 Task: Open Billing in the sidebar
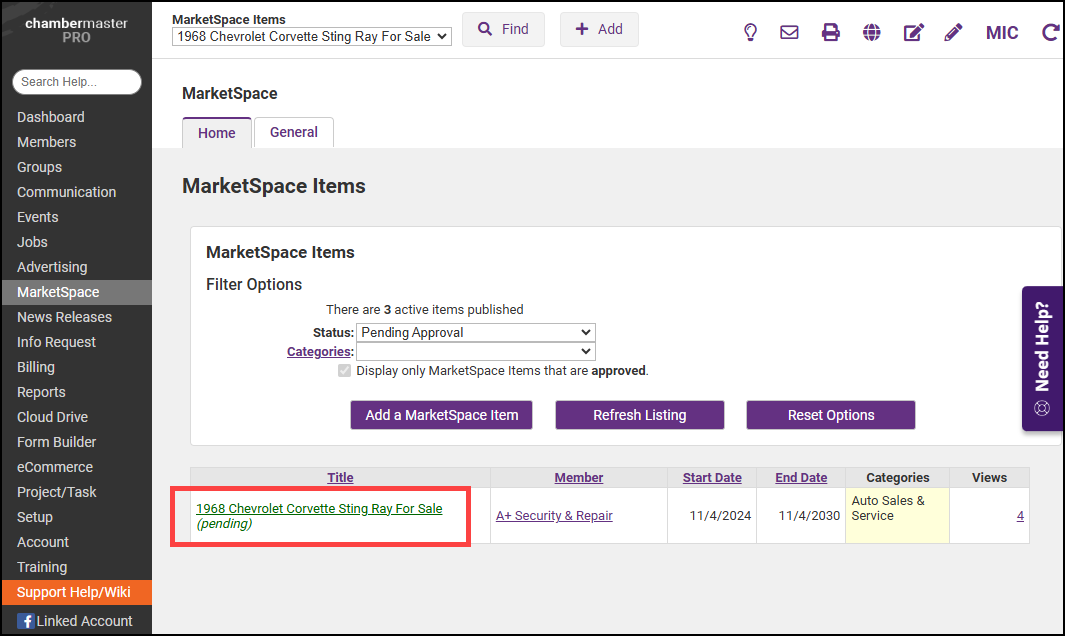[x=36, y=368]
